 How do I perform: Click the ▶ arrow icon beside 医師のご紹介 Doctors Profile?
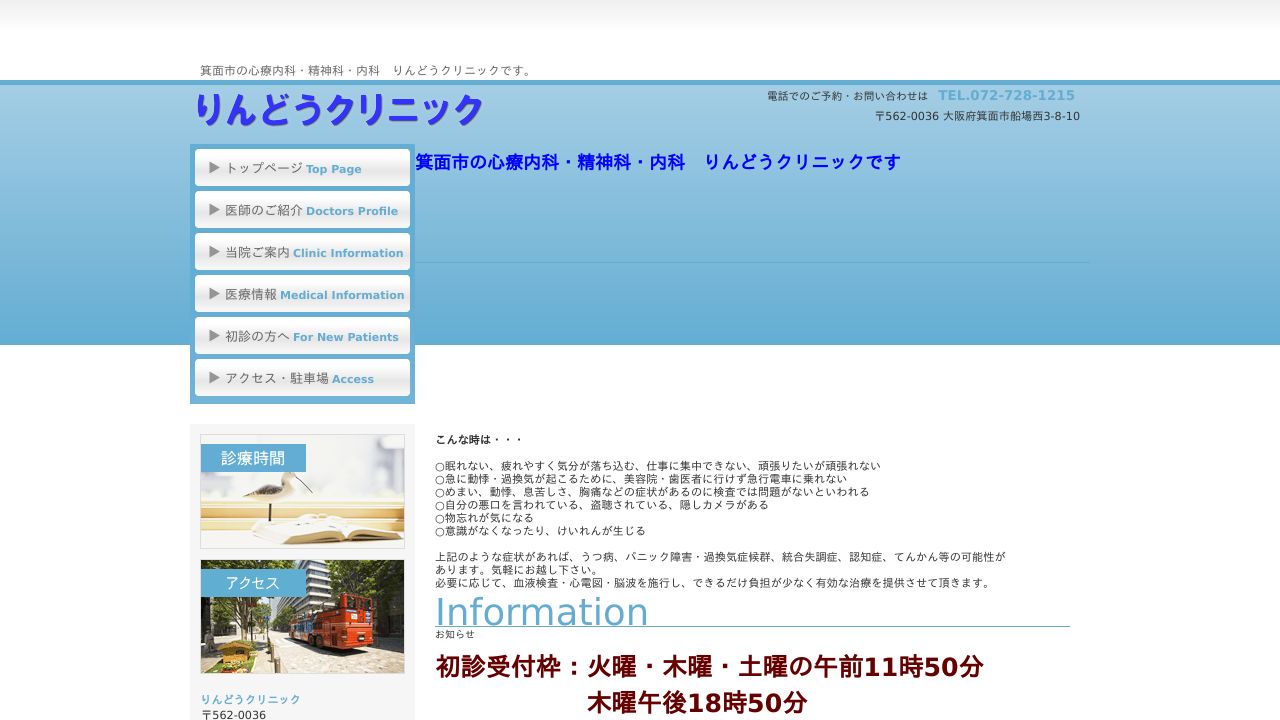click(x=213, y=209)
